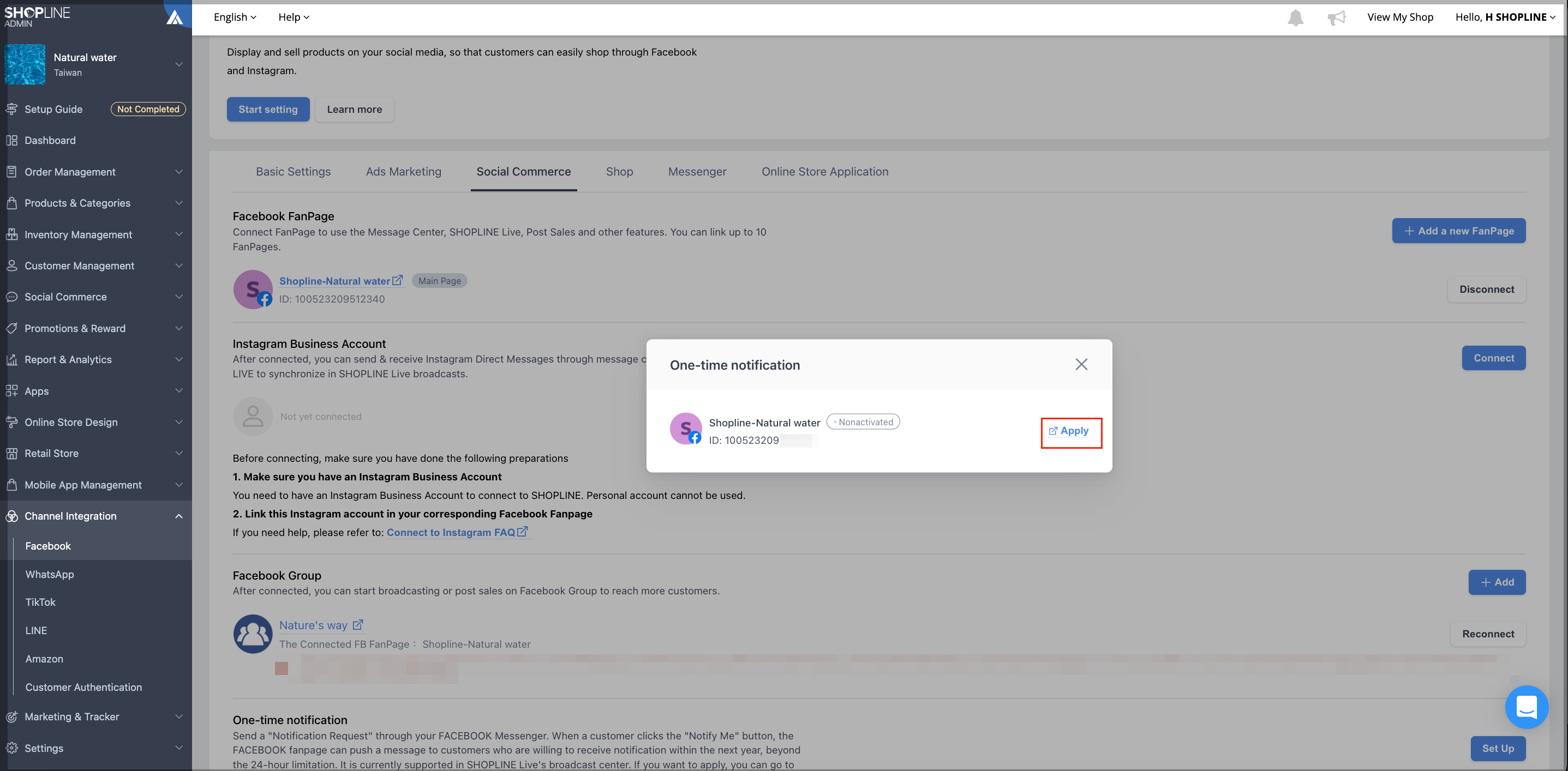Image resolution: width=1568 pixels, height=771 pixels.
Task: Open the announcements megaphone icon
Action: coord(1336,17)
